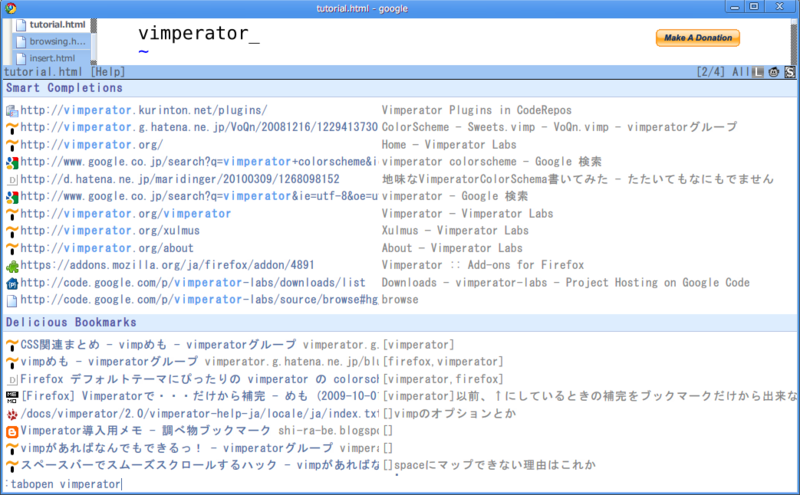Screen dimensions: 800x495
Task: Select スペースバーでスムーズスクロール bookmark
Action: (x=400, y=465)
